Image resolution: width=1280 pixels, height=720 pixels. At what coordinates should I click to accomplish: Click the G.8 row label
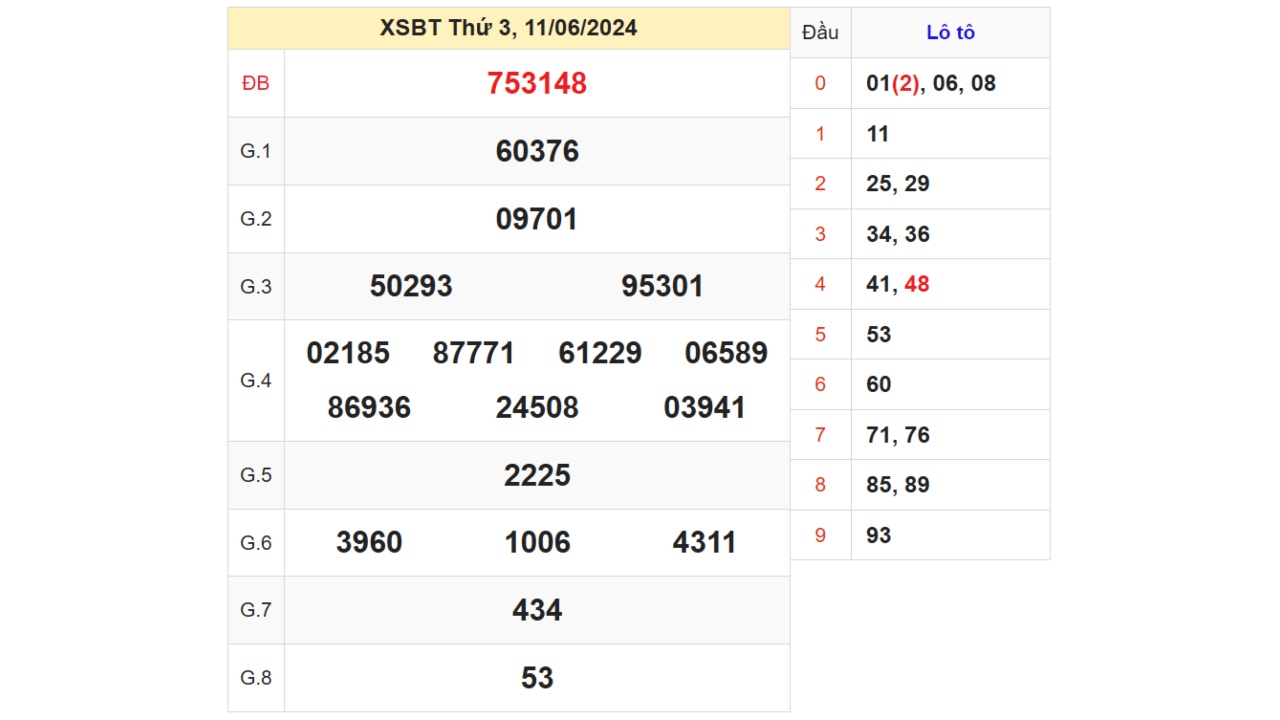click(256, 678)
